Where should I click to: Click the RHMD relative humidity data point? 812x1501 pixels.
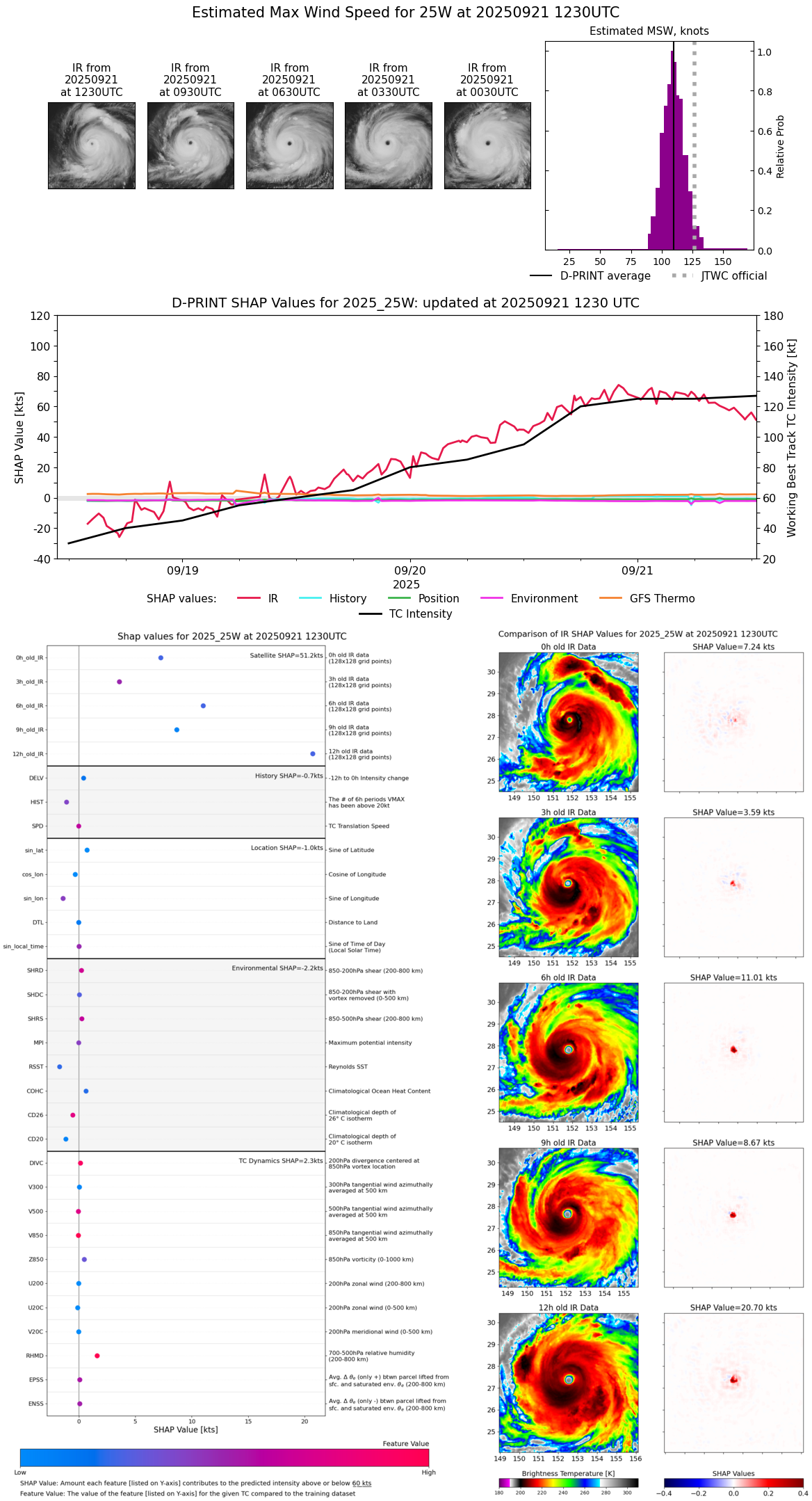coord(97,1356)
